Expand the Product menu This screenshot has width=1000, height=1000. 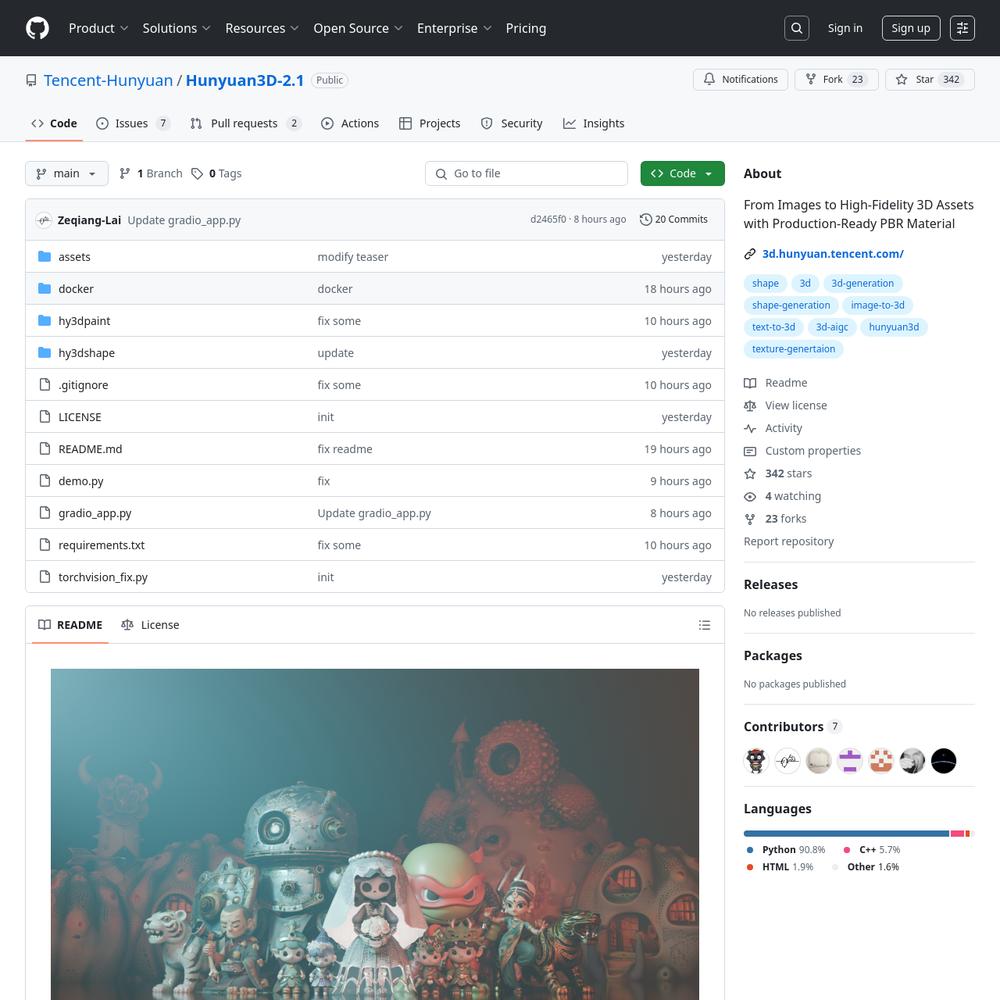tap(98, 28)
